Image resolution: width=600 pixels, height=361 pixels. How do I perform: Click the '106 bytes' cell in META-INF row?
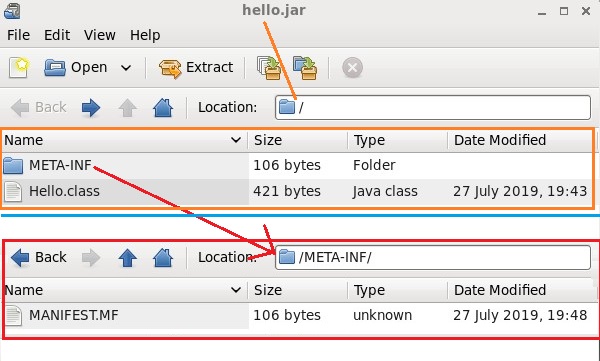point(287,165)
